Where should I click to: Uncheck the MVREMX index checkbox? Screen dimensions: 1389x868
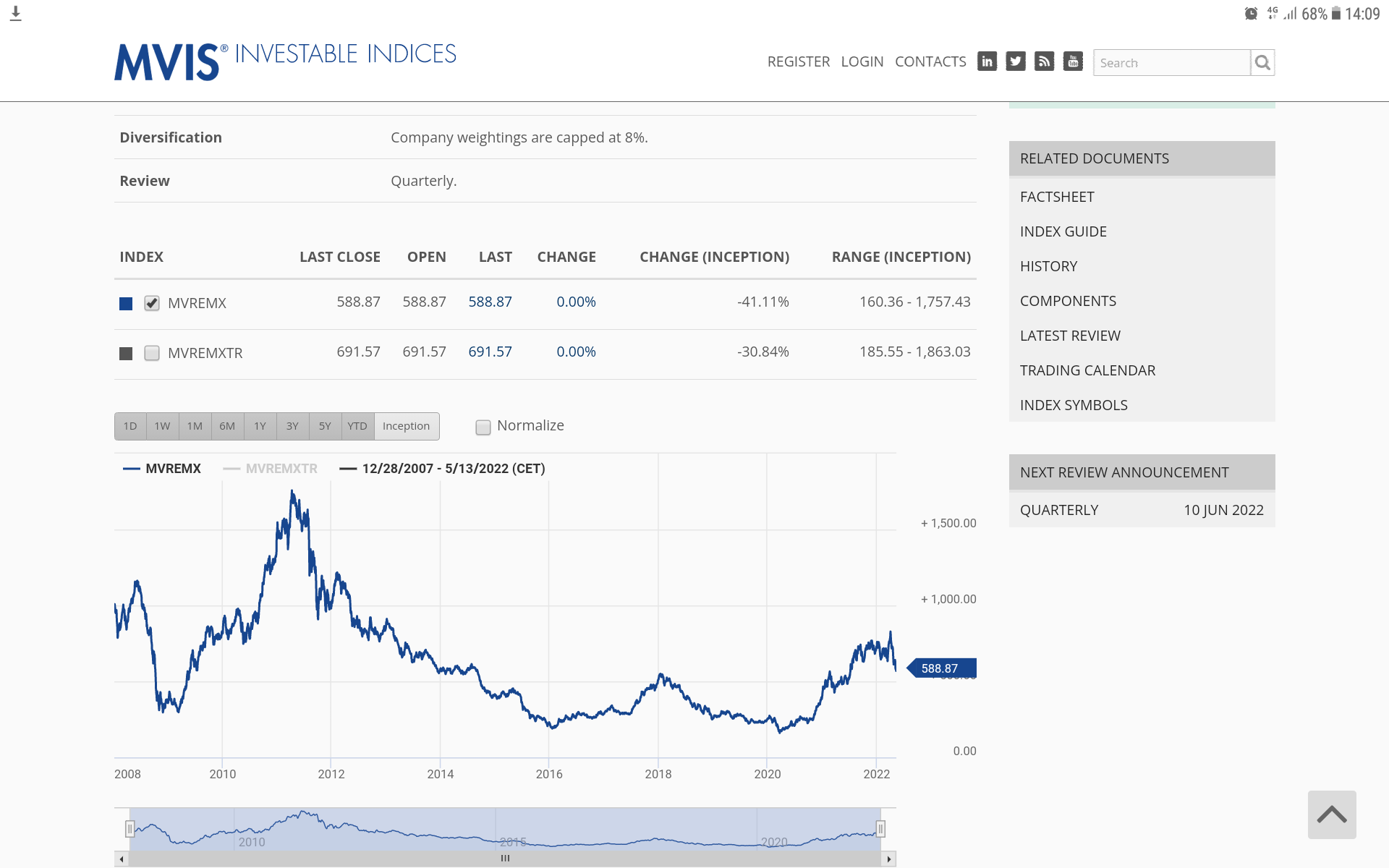click(x=152, y=303)
